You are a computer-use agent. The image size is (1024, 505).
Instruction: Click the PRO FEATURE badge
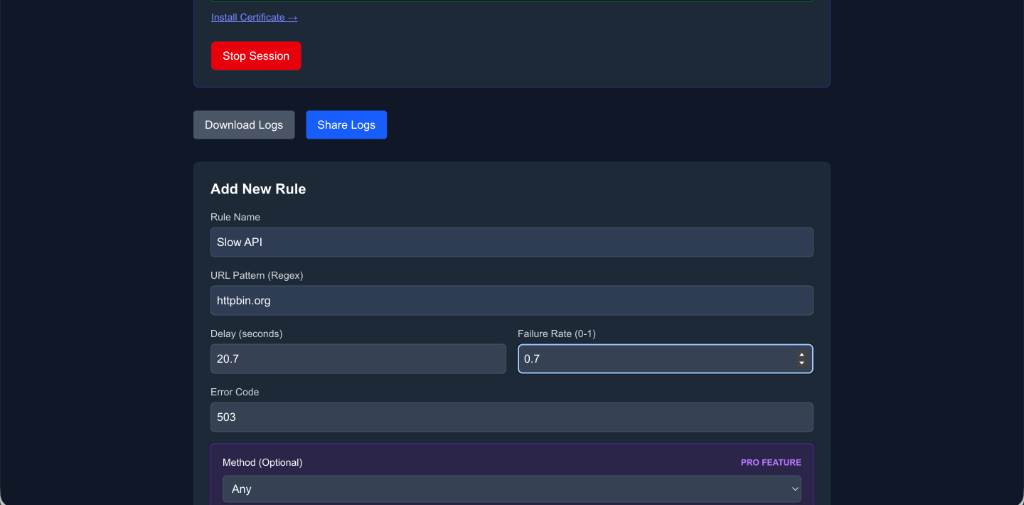[771, 463]
